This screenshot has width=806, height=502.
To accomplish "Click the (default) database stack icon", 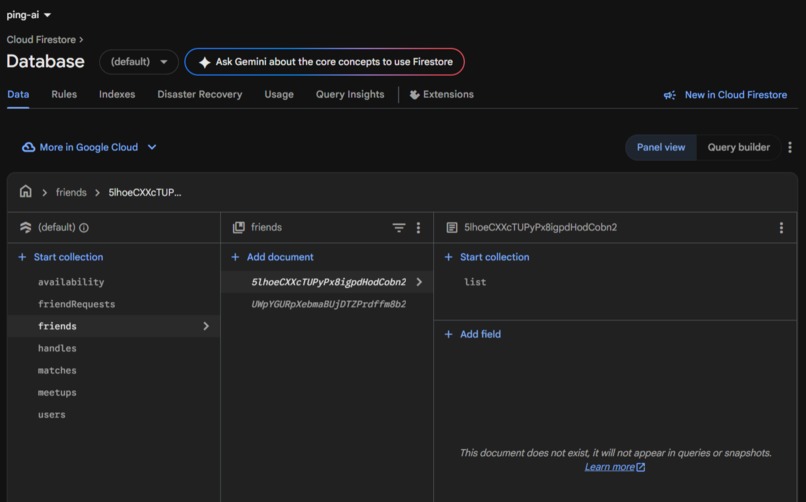I will tap(25, 227).
